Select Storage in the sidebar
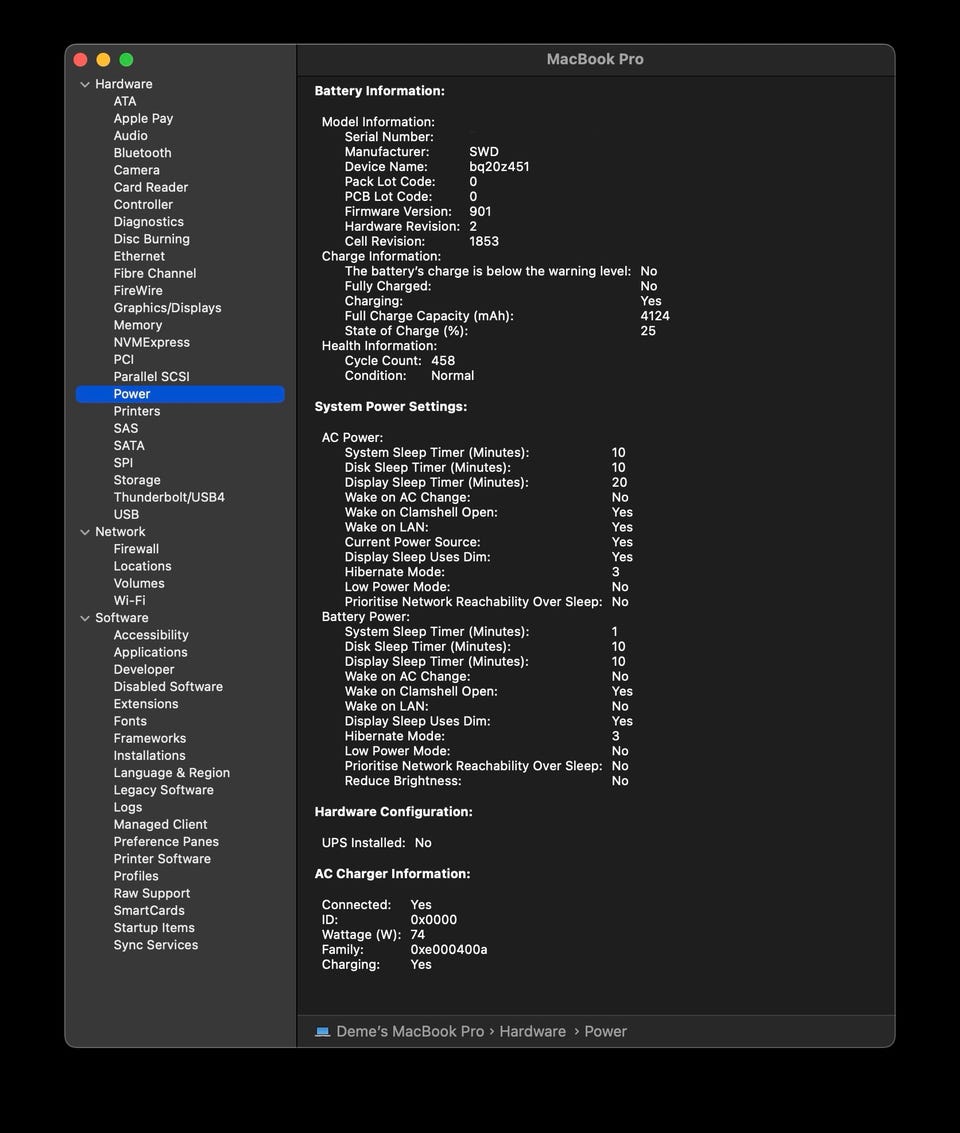The height and width of the screenshot is (1133, 960). [137, 481]
